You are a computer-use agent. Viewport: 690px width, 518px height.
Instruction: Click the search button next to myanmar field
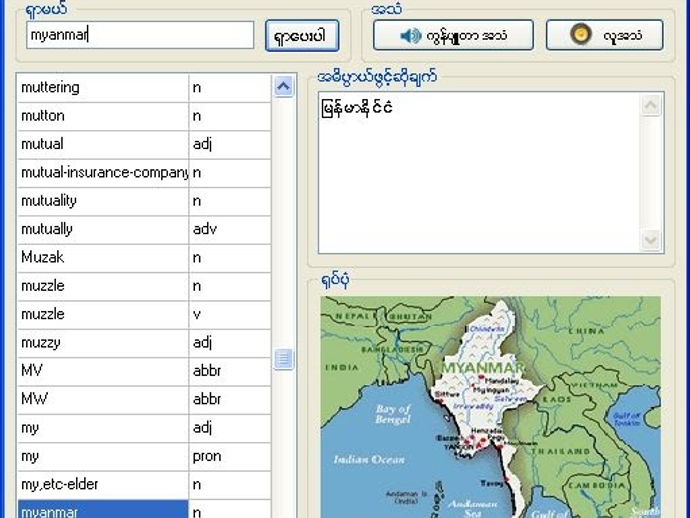point(302,36)
